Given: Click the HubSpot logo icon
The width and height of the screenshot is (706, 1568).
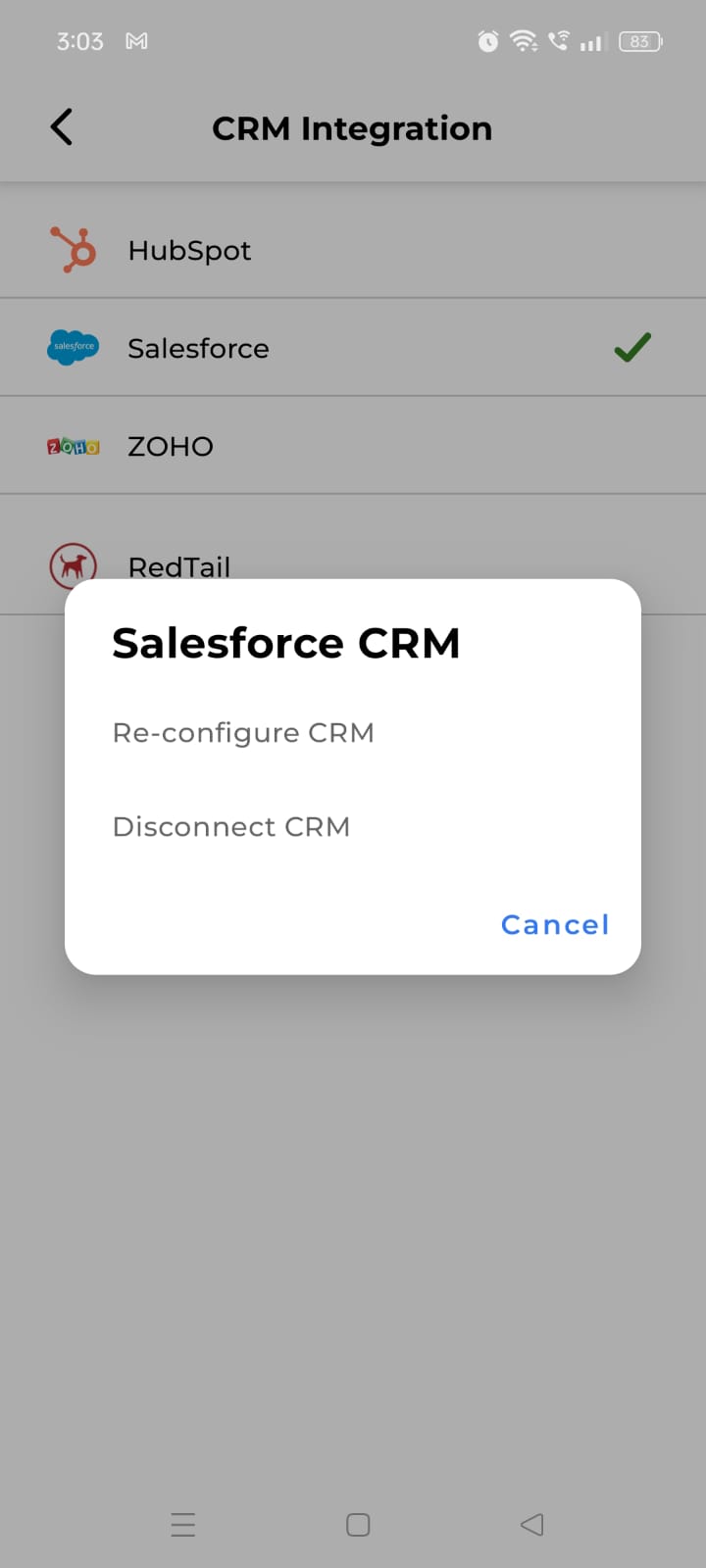Looking at the screenshot, I should click(x=74, y=250).
